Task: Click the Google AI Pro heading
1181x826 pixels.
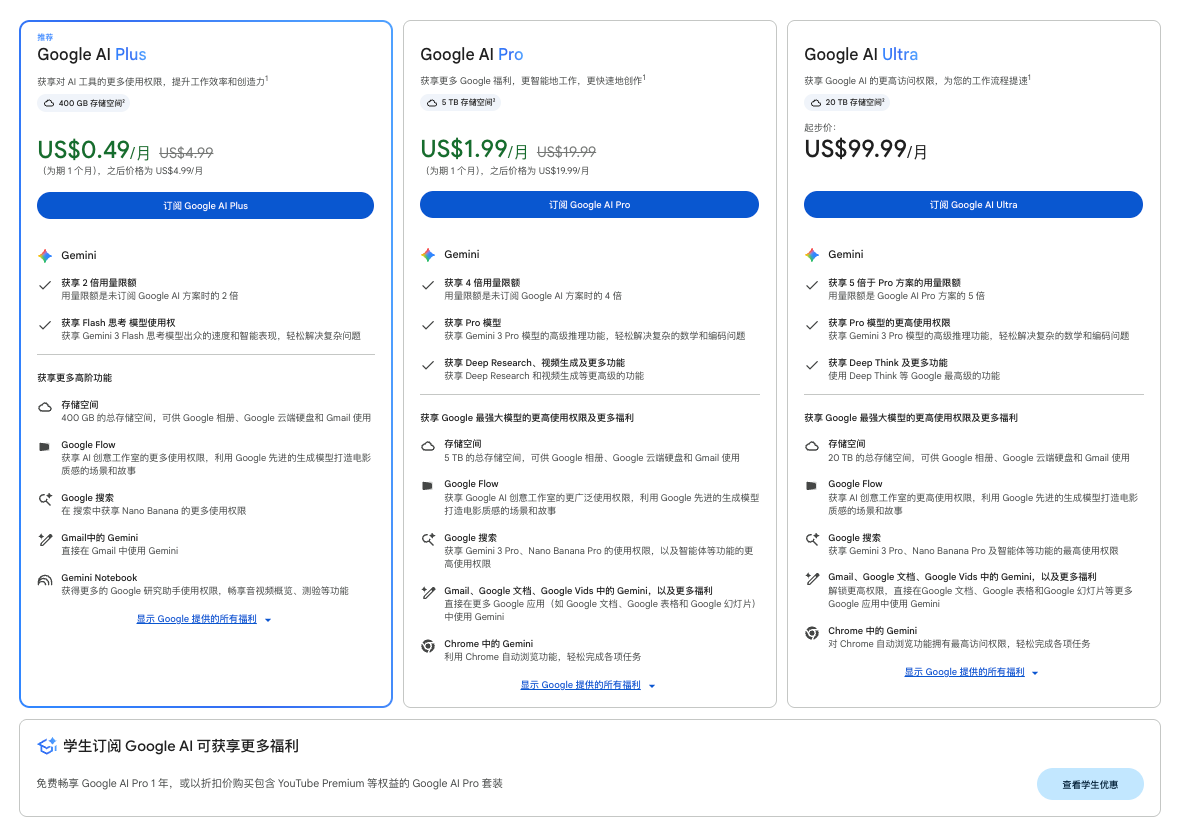Action: [471, 55]
